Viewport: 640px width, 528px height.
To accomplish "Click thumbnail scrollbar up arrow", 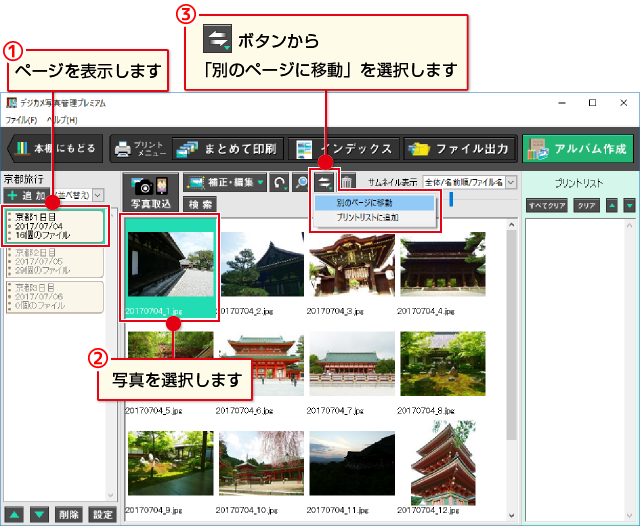I will click(511, 224).
